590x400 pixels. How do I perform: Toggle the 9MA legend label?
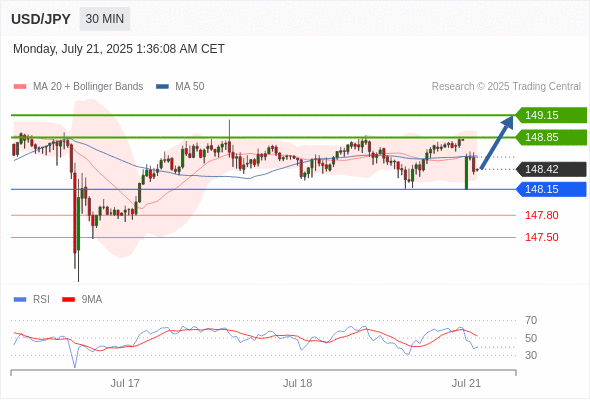(x=92, y=300)
